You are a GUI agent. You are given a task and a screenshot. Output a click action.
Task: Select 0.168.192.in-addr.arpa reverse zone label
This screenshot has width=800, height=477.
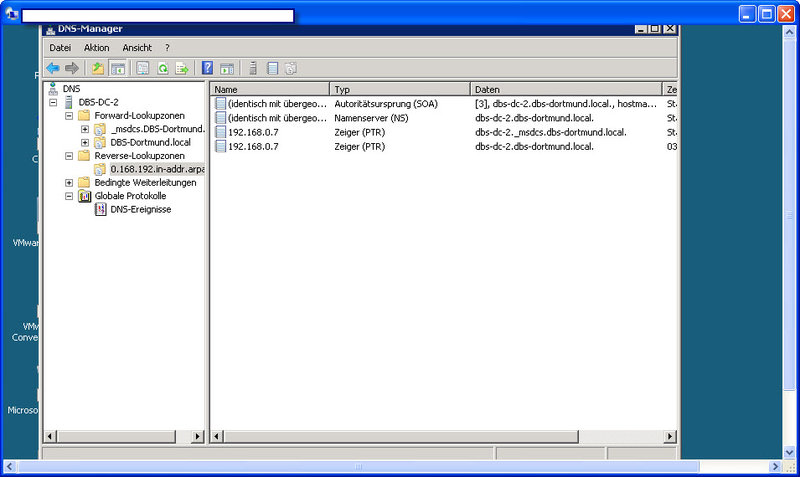tap(157, 169)
